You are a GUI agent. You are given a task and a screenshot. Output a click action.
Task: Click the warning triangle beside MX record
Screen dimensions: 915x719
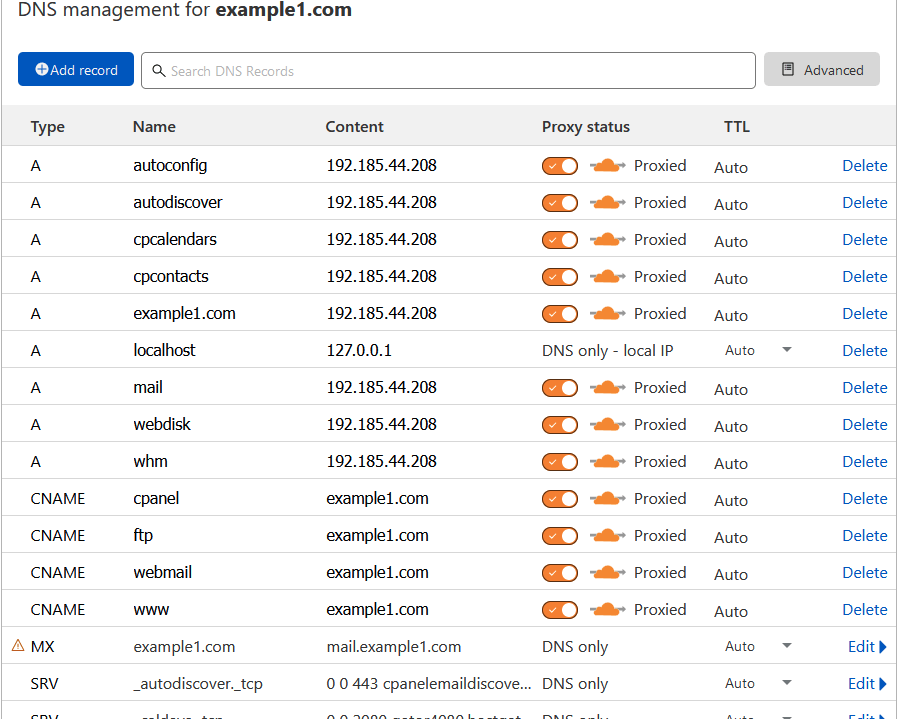pyautogui.click(x=17, y=646)
